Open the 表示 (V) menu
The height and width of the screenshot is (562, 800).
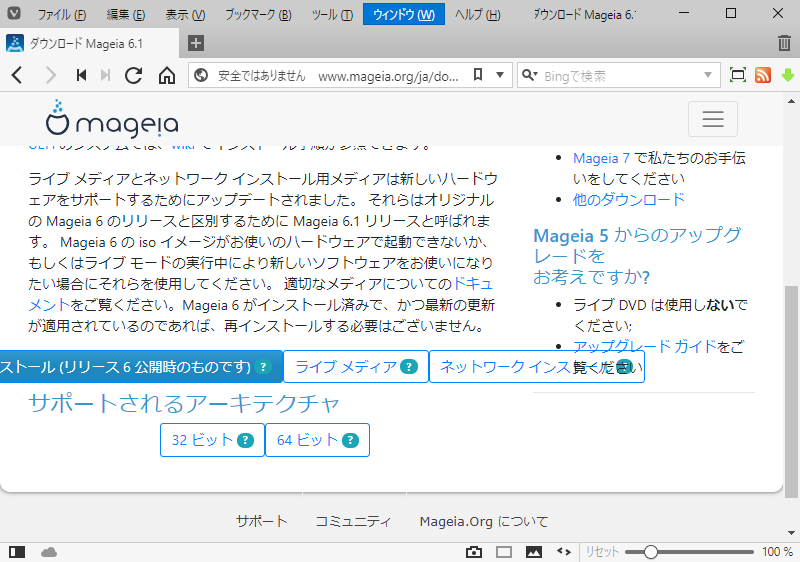click(185, 14)
